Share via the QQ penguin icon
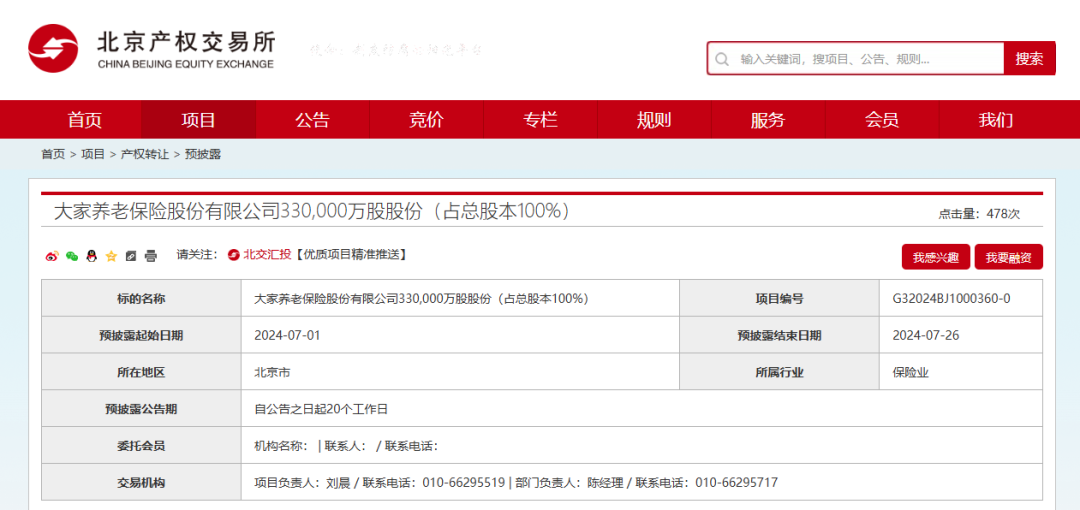1080x510 pixels. [x=92, y=256]
